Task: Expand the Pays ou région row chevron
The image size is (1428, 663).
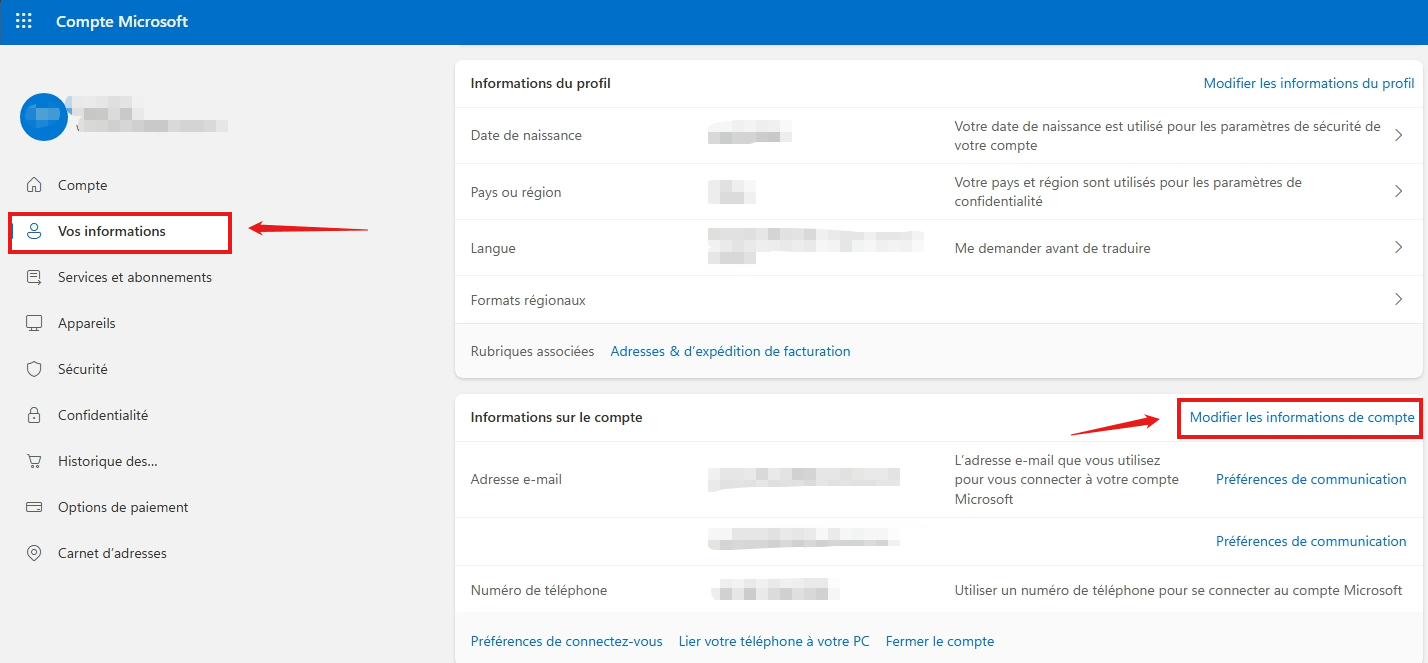Action: pos(1399,191)
